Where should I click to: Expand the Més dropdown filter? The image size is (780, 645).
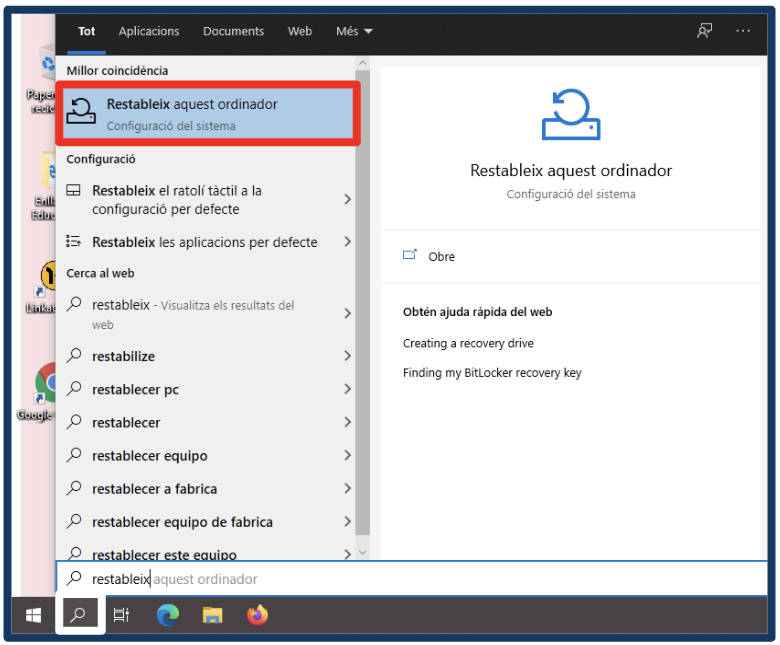(x=354, y=31)
